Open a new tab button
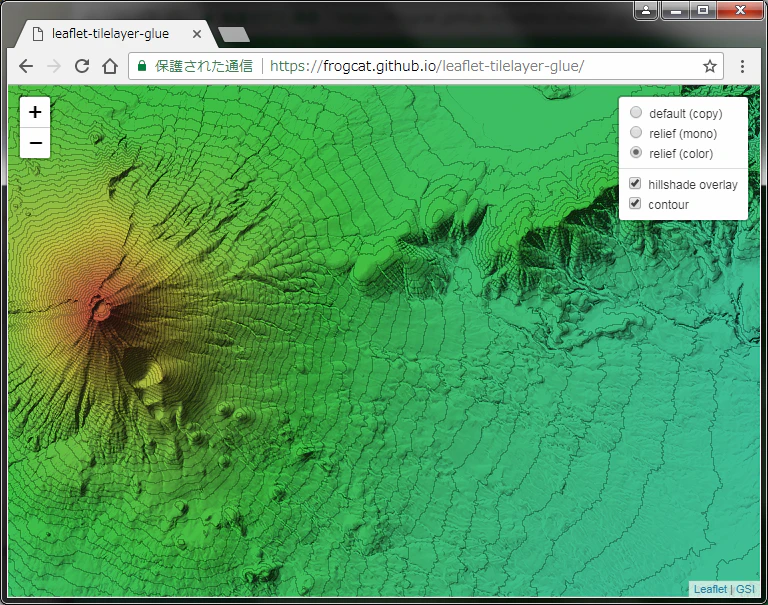Image resolution: width=768 pixels, height=605 pixels. (234, 35)
